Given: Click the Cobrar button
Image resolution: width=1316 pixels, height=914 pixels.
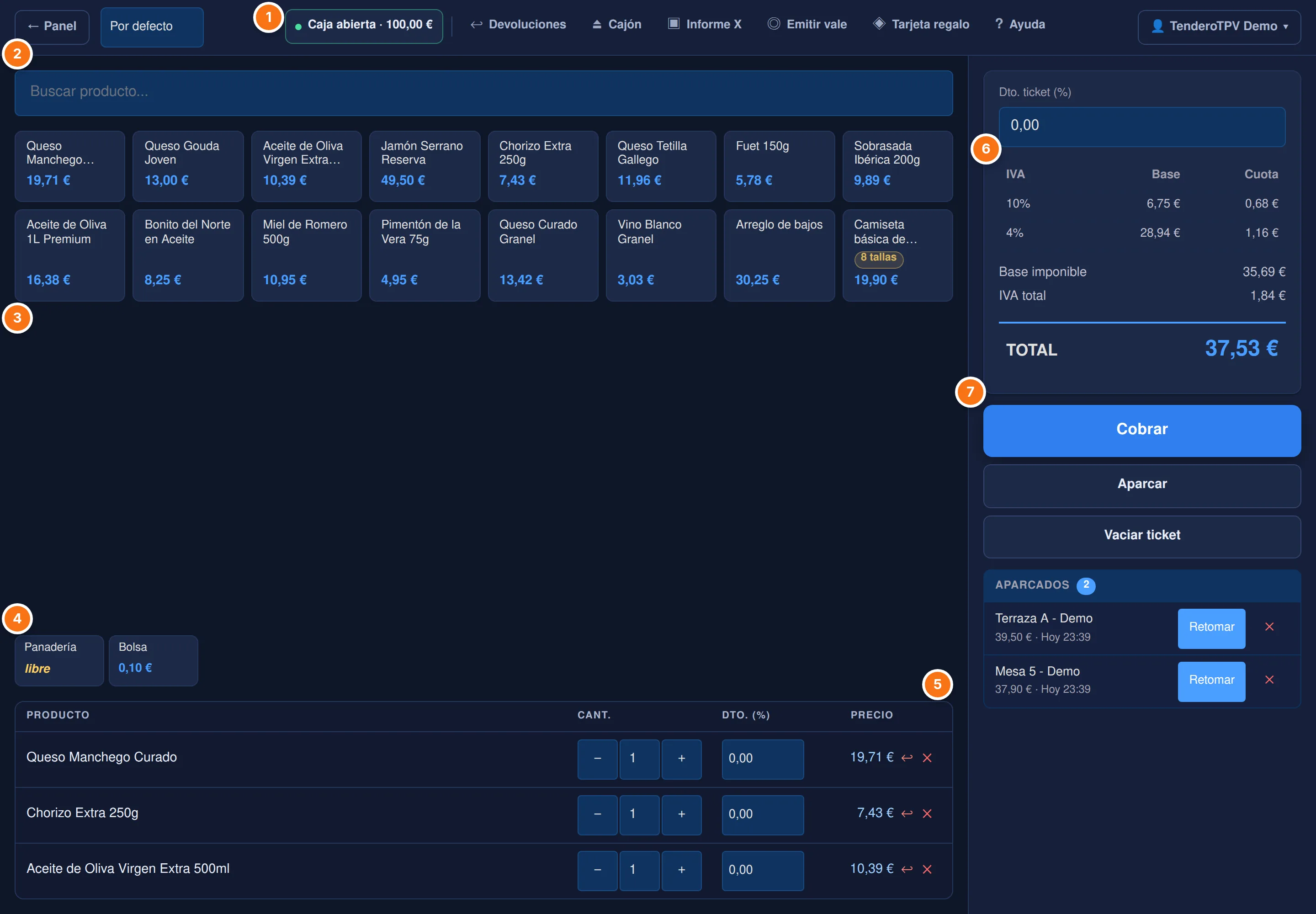Looking at the screenshot, I should [x=1142, y=430].
